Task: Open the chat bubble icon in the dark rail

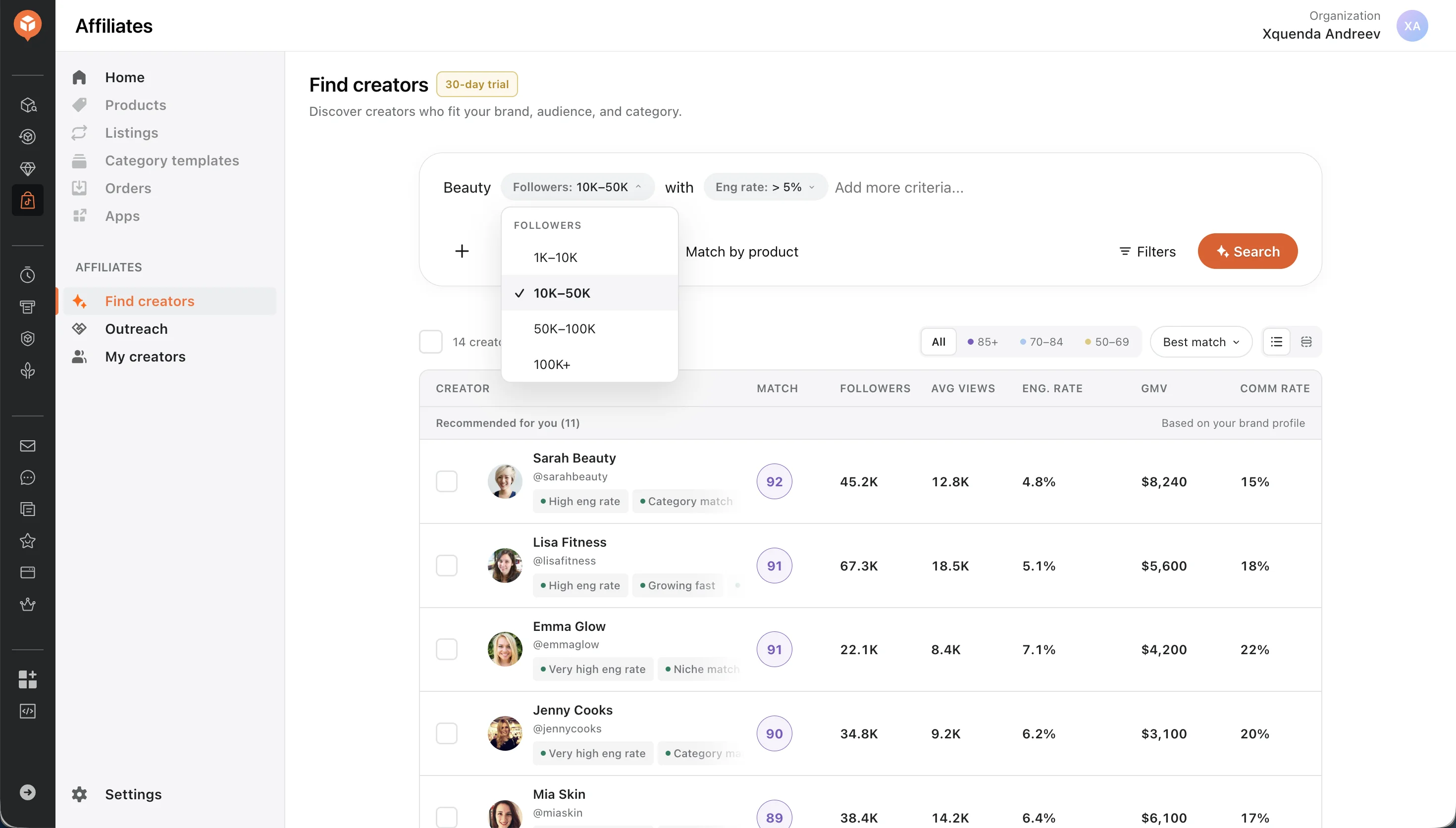Action: point(27,478)
